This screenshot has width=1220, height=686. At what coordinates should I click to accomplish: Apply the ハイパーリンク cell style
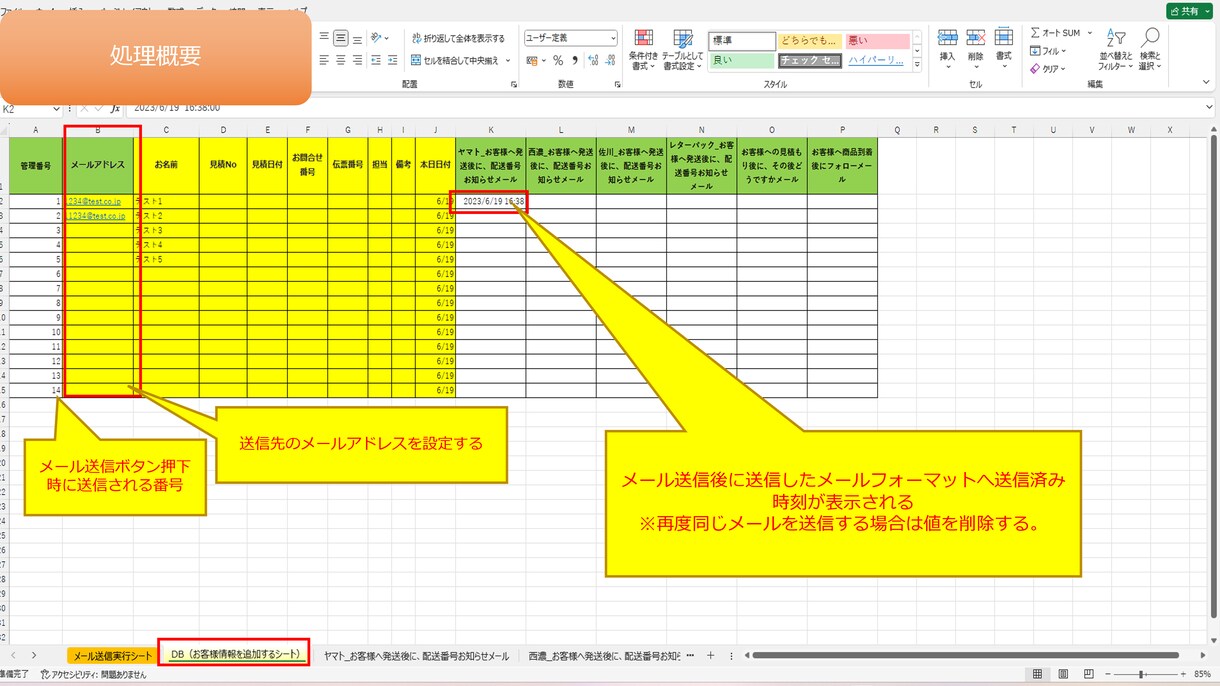tap(877, 60)
